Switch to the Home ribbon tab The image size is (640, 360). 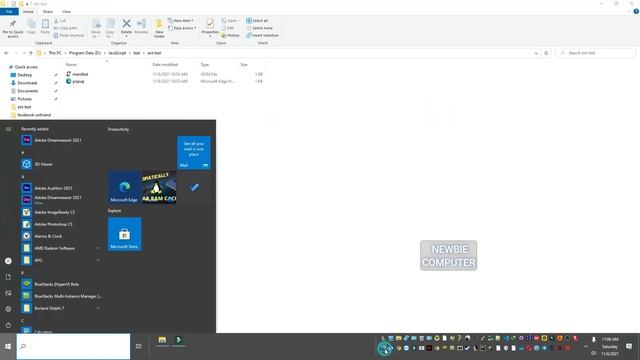coord(28,11)
